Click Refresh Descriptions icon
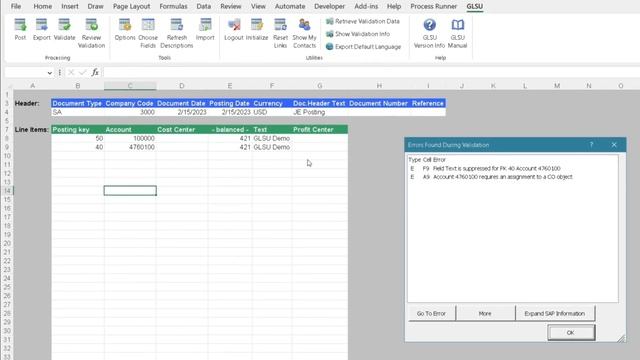The height and width of the screenshot is (360, 640). coord(177,33)
